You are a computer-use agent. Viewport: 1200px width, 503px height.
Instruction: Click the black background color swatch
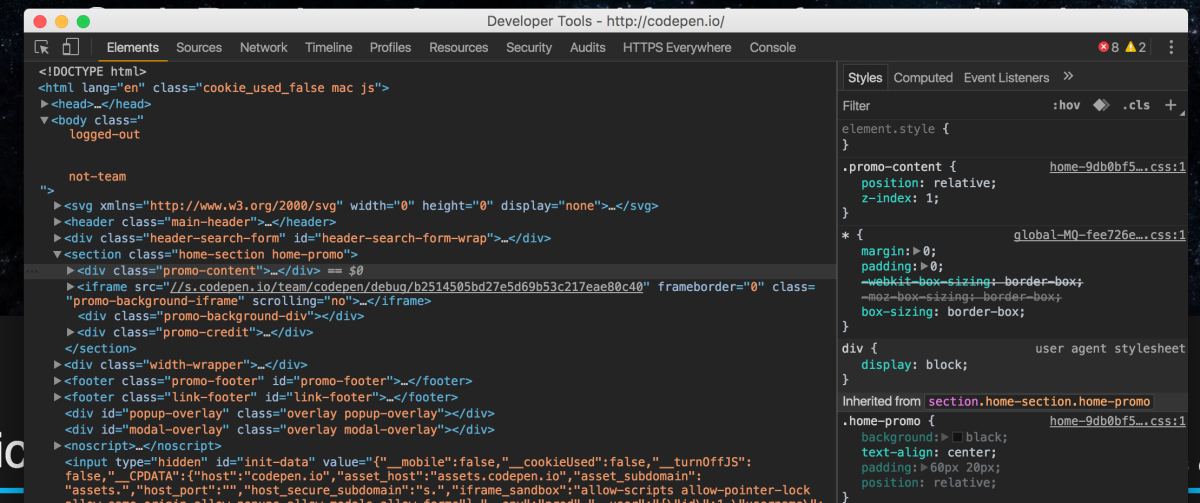[x=958, y=438]
